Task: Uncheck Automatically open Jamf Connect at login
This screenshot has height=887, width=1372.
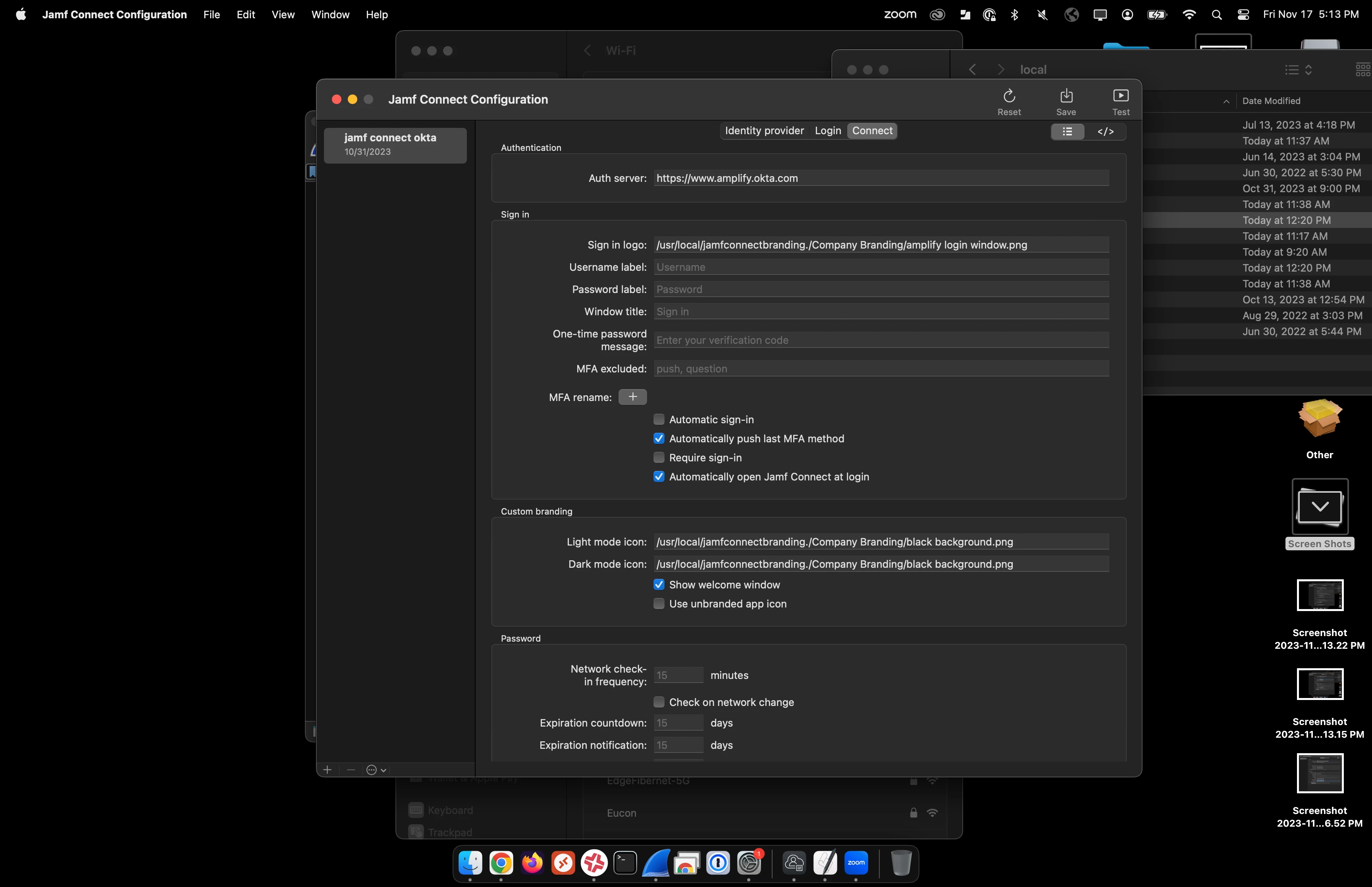Action: 659,476
